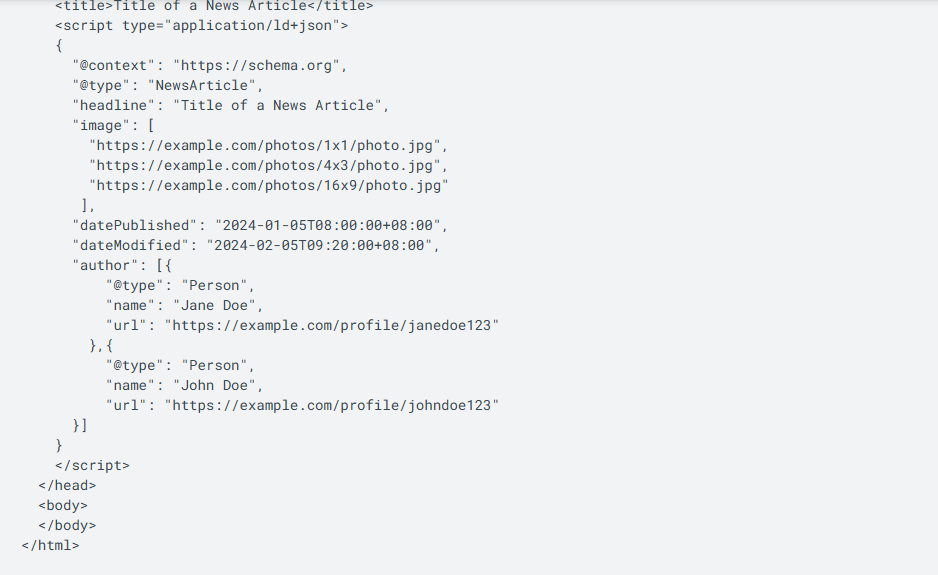
Task: Click the datePublished timestamp value
Action: click(331, 226)
